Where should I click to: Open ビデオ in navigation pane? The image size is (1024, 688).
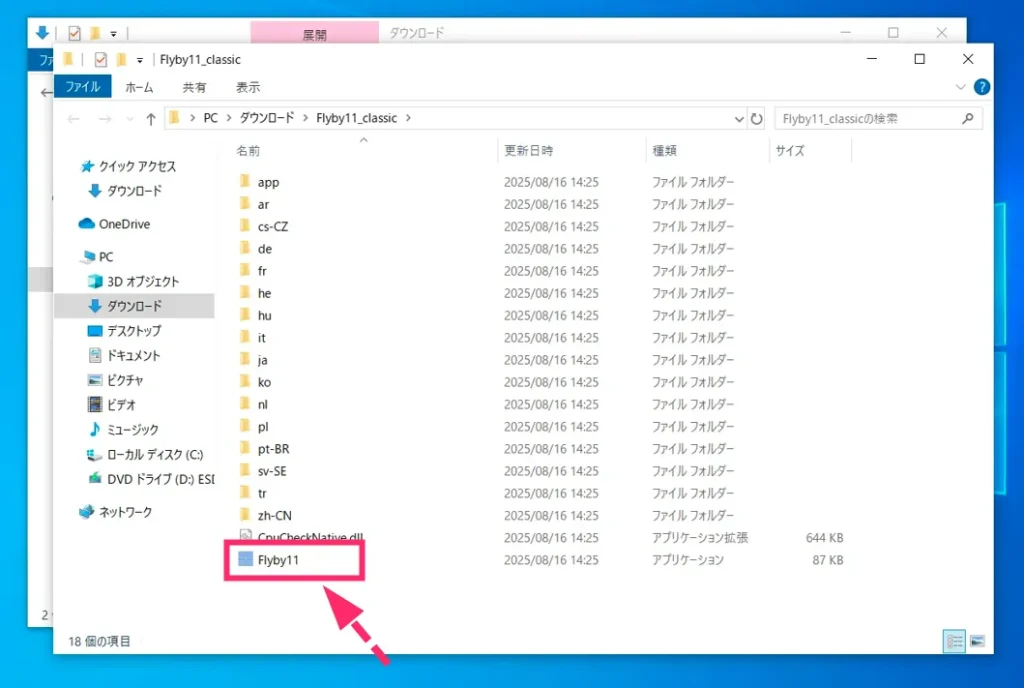[x=112, y=405]
